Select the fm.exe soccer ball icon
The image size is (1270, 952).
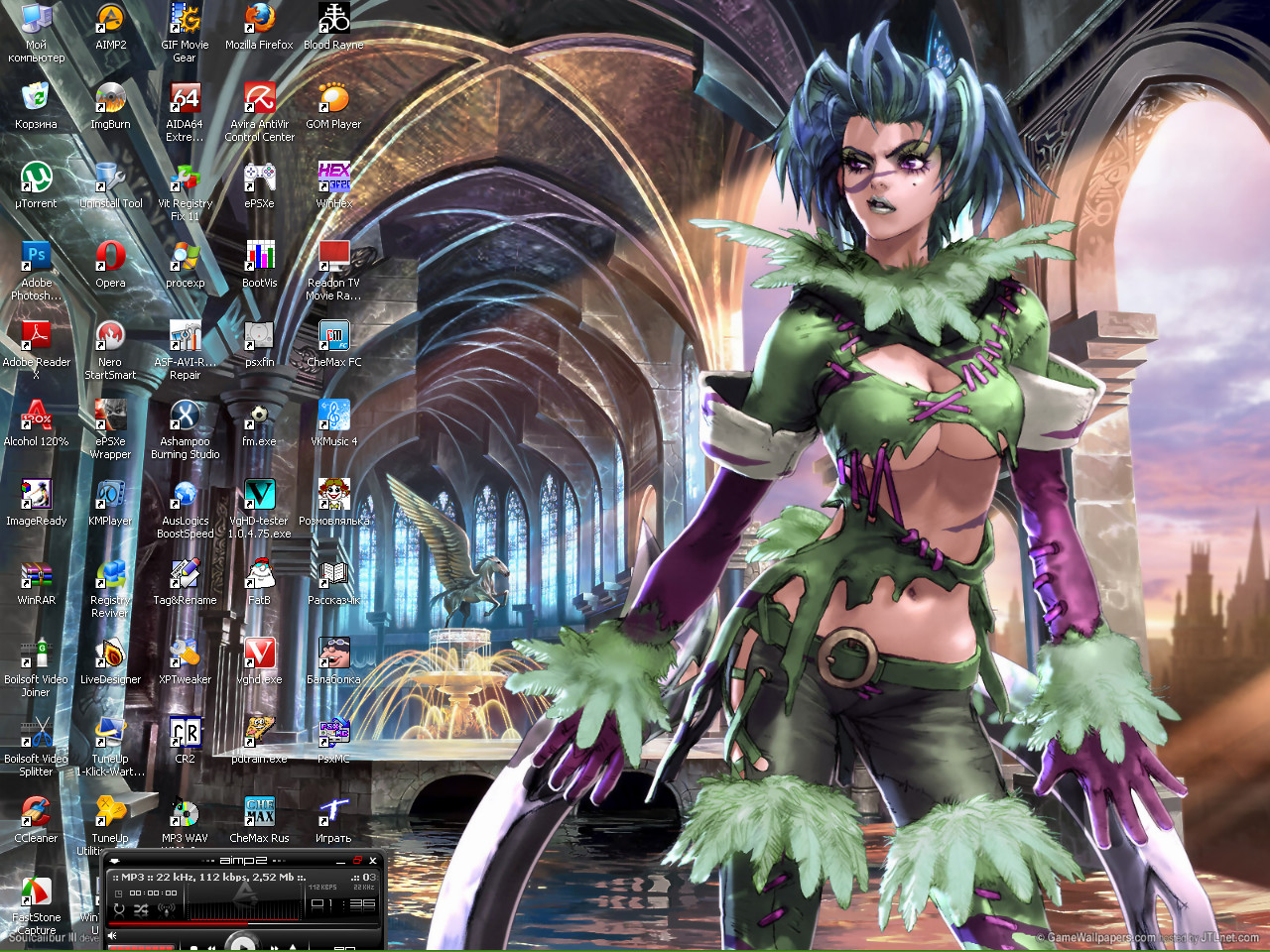(259, 416)
